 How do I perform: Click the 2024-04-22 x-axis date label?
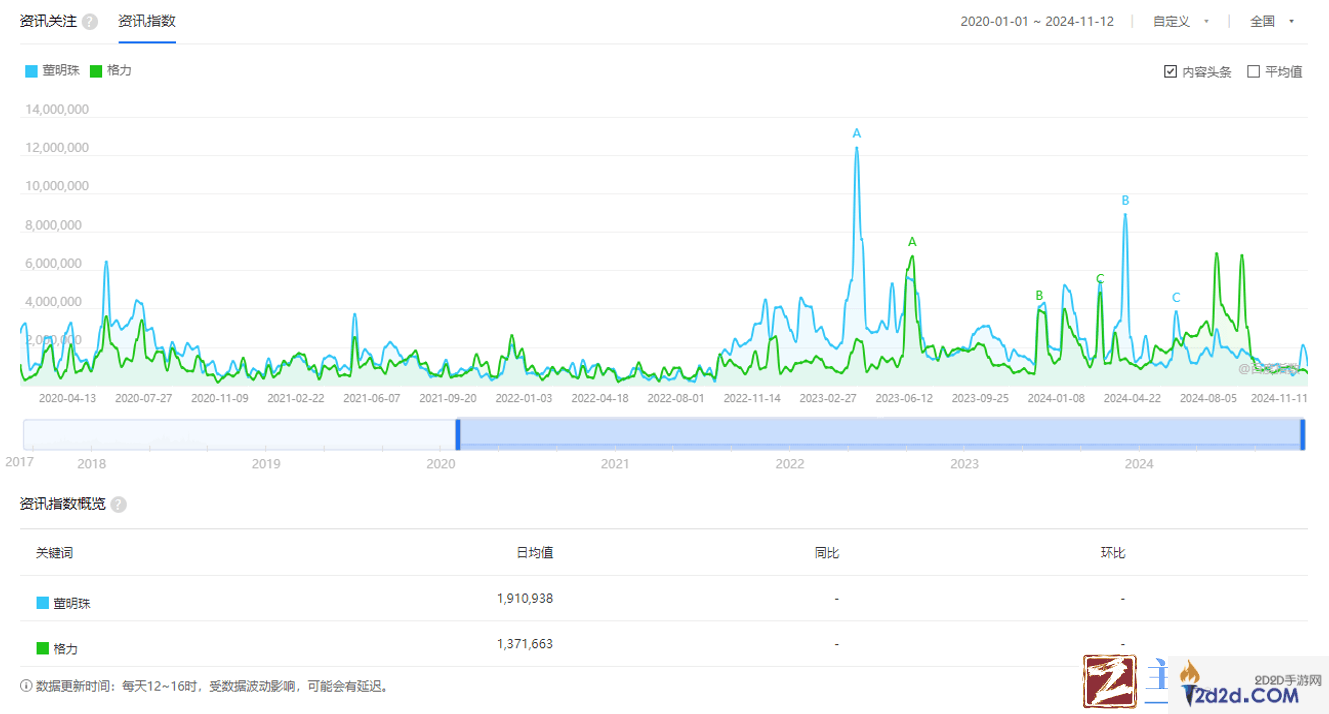pos(1132,398)
